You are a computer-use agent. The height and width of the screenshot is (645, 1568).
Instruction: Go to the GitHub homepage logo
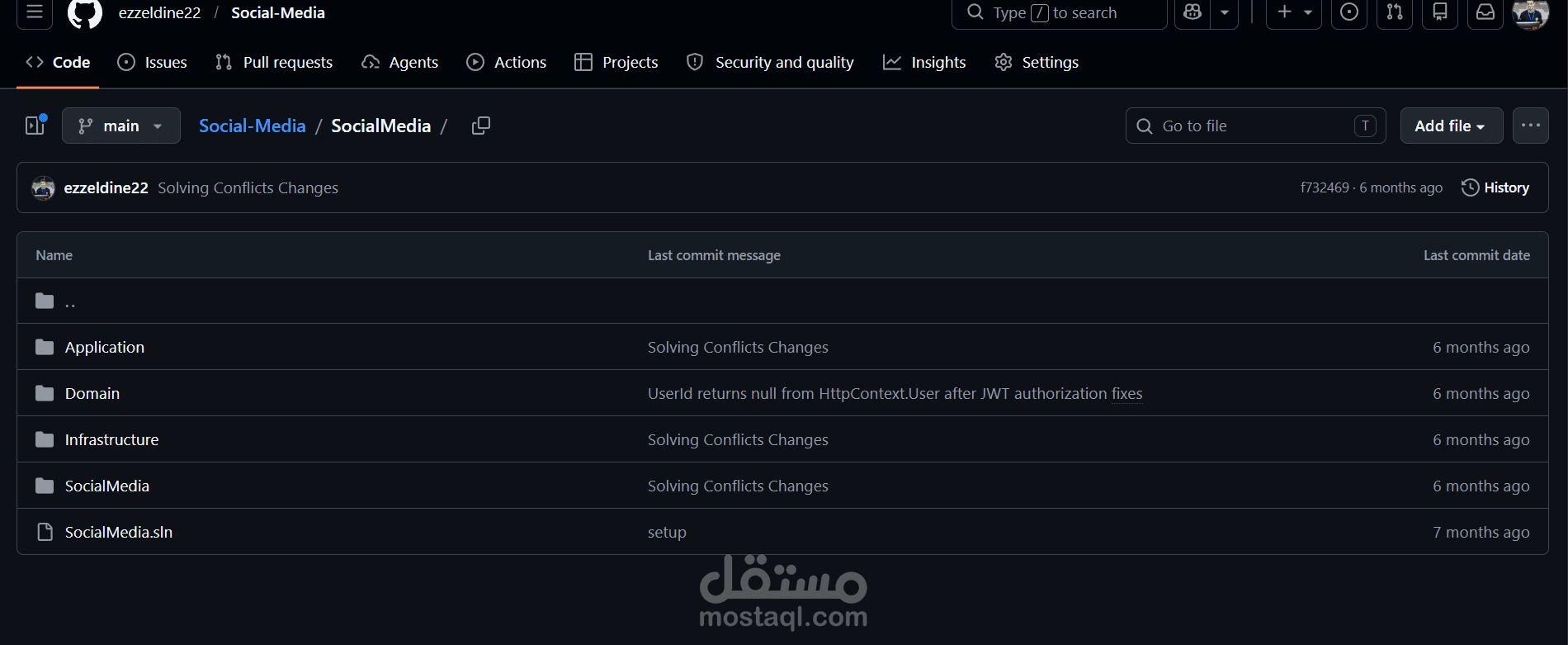(84, 13)
